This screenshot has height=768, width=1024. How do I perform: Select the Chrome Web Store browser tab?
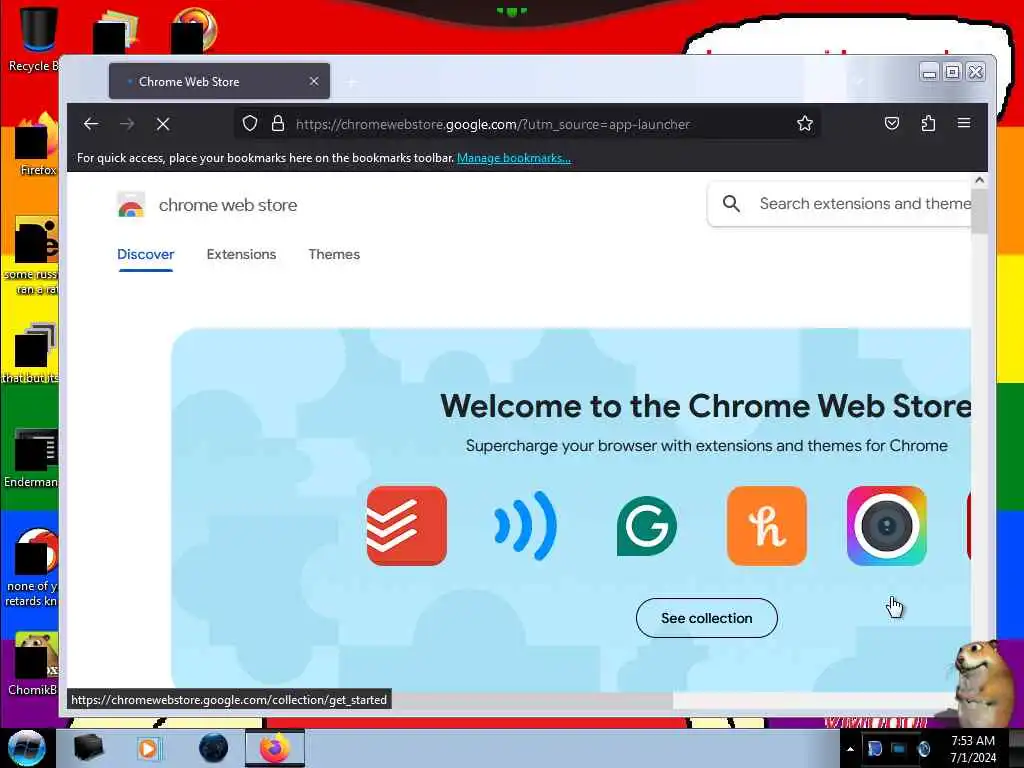point(219,81)
